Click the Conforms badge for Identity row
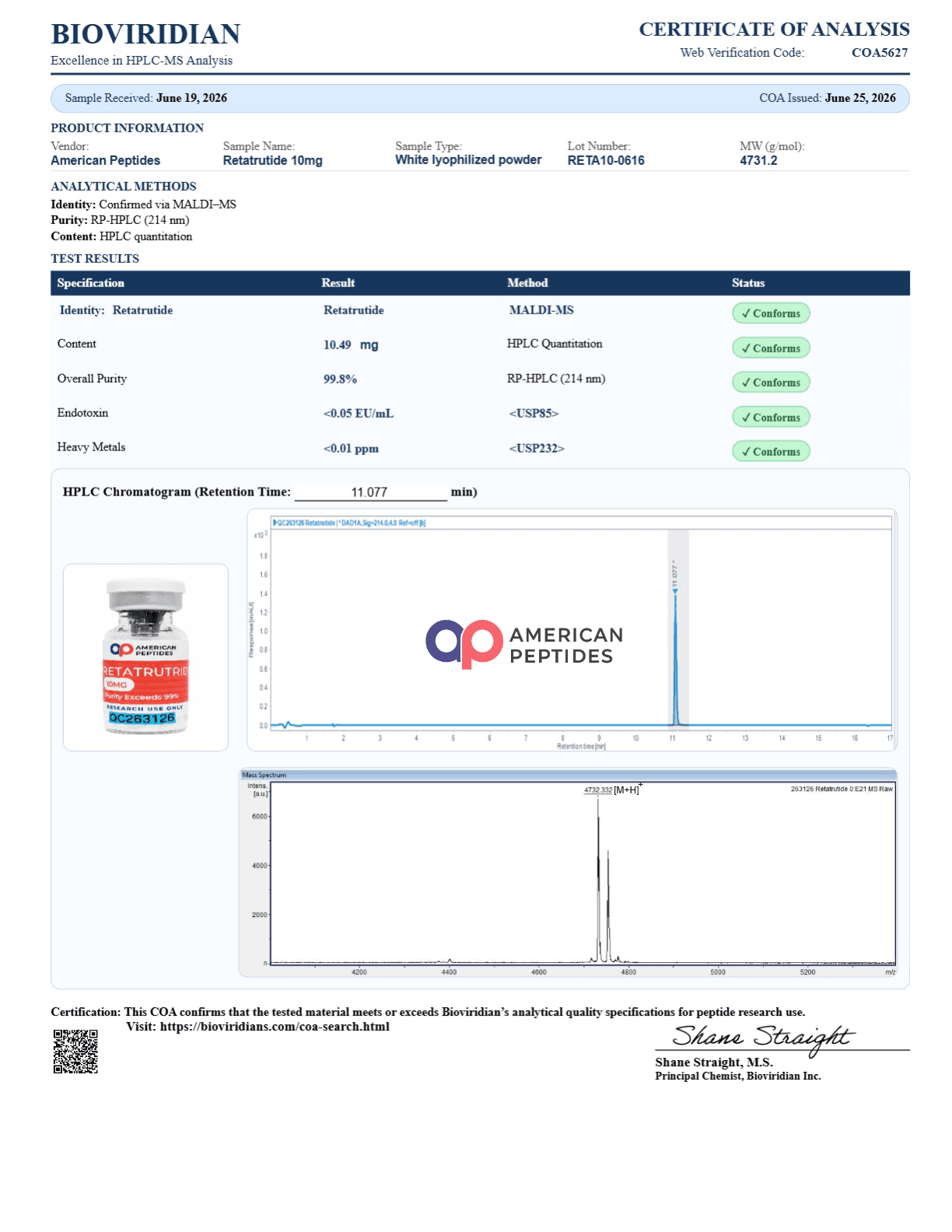This screenshot has height=1232, width=952. pos(771,313)
